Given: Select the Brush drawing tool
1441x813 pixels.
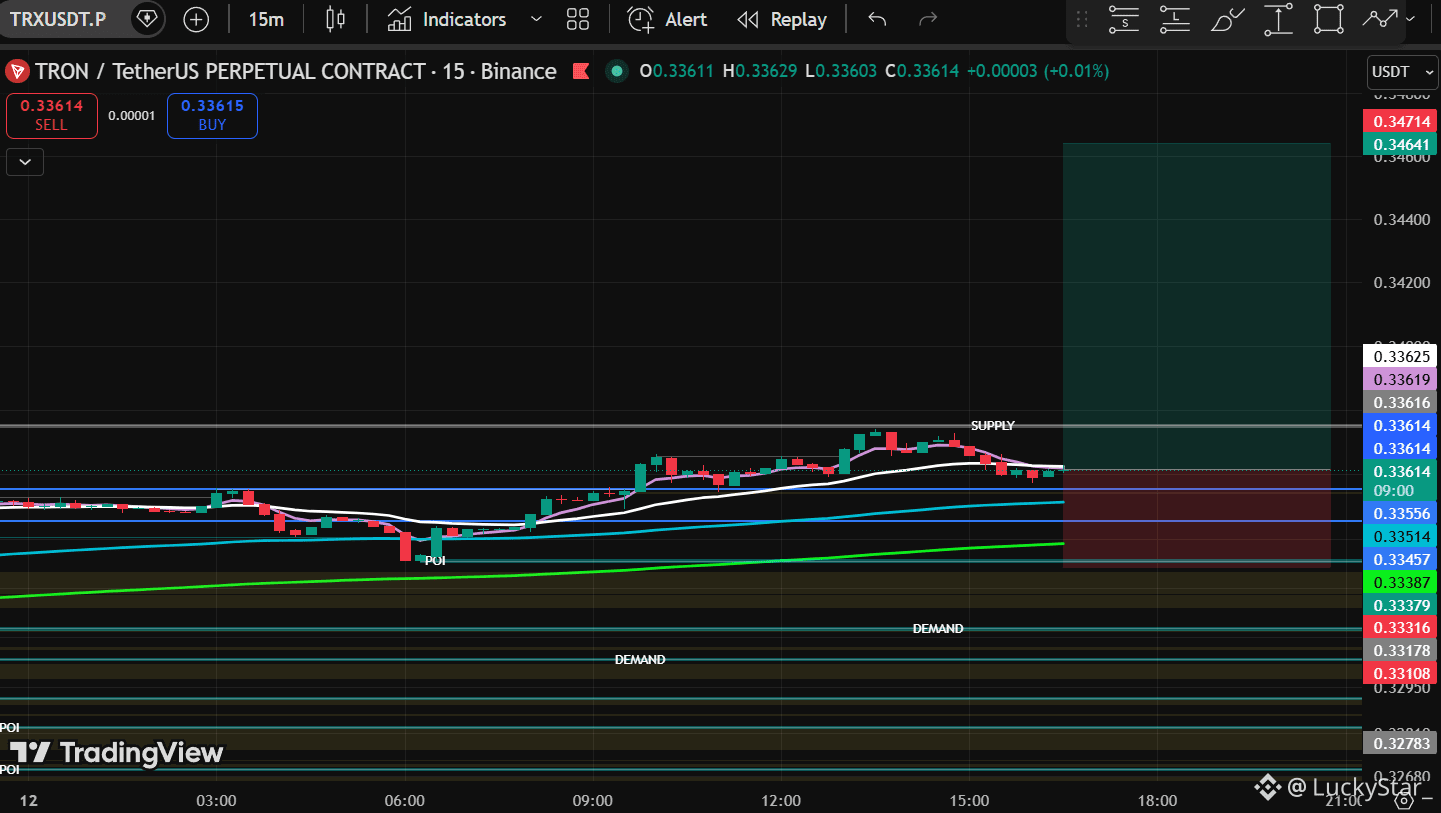Looking at the screenshot, I should (1227, 19).
